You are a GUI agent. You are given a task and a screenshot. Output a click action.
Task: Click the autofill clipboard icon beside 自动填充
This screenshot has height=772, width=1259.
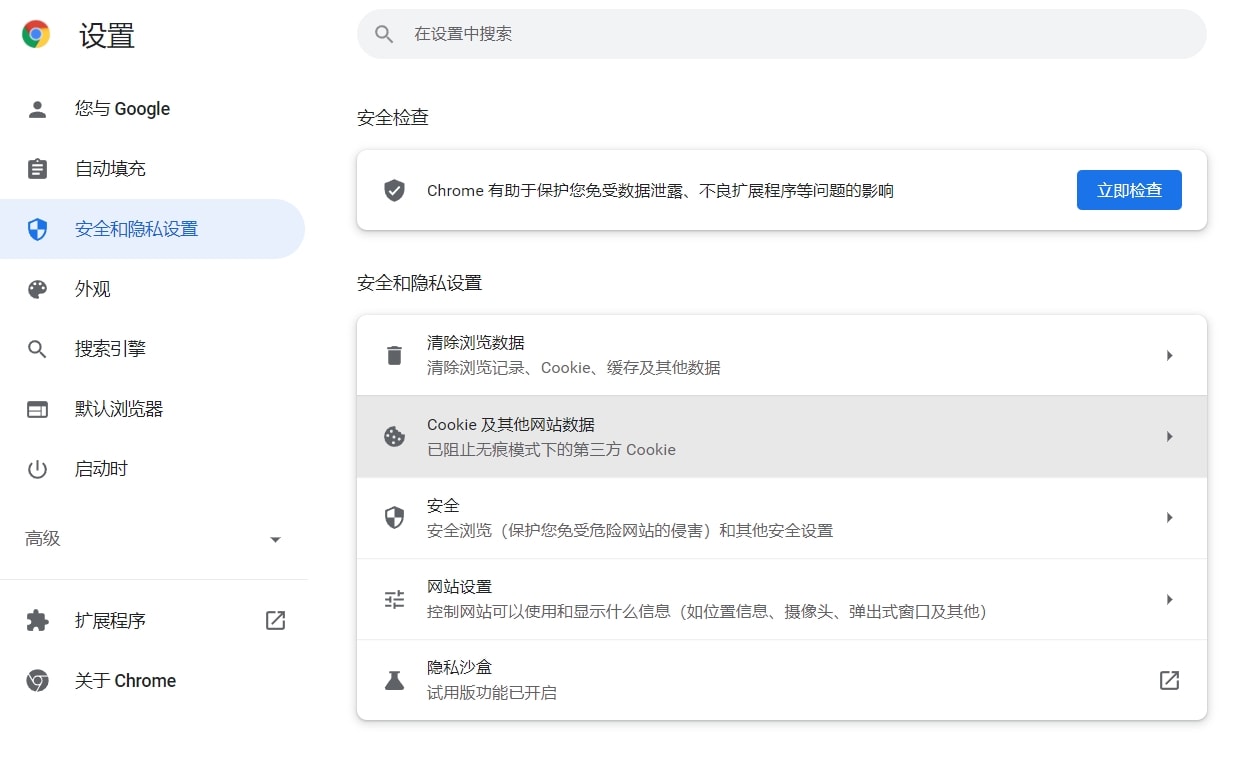click(37, 168)
